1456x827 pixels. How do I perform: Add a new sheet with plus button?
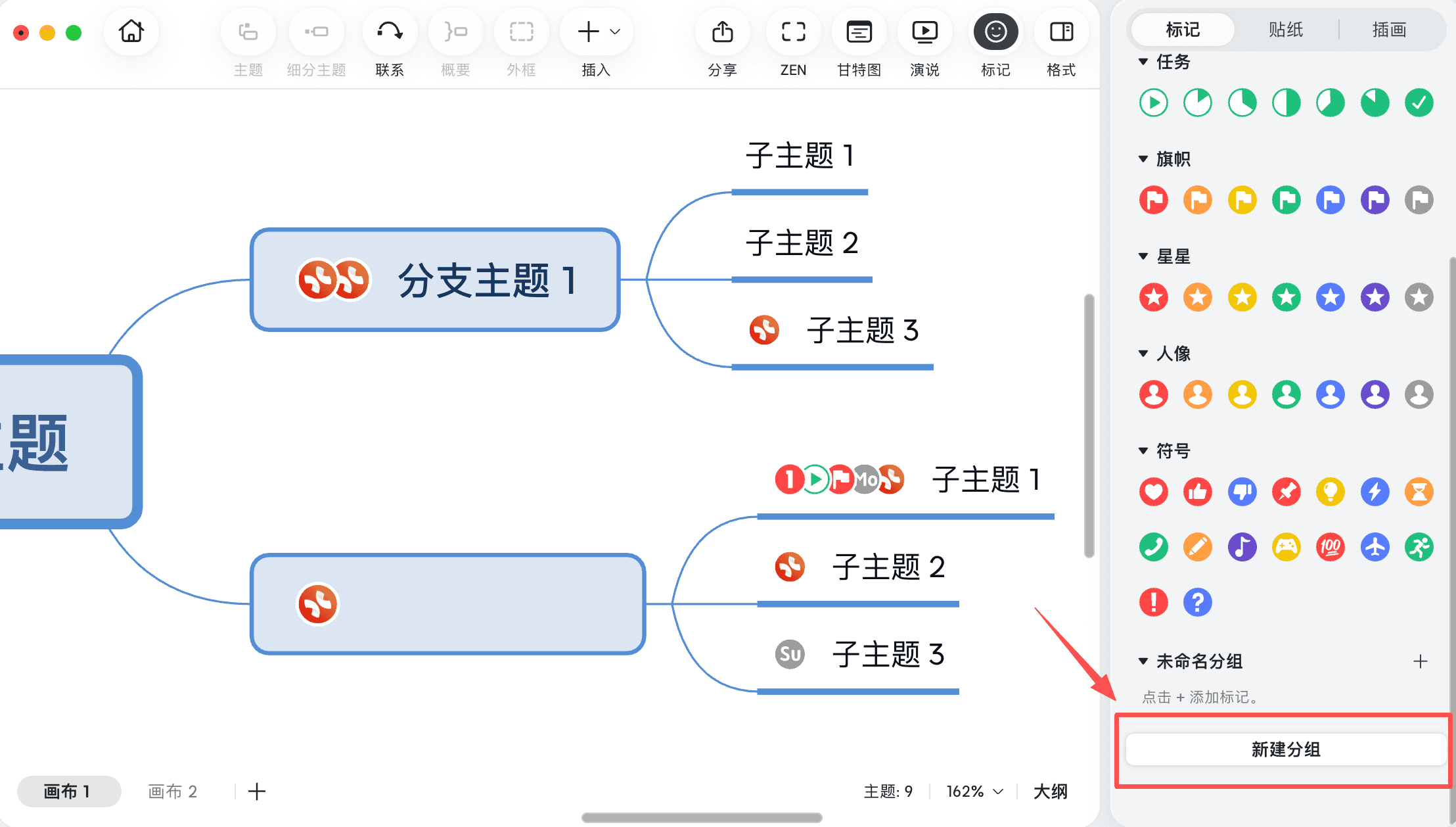coord(257,792)
